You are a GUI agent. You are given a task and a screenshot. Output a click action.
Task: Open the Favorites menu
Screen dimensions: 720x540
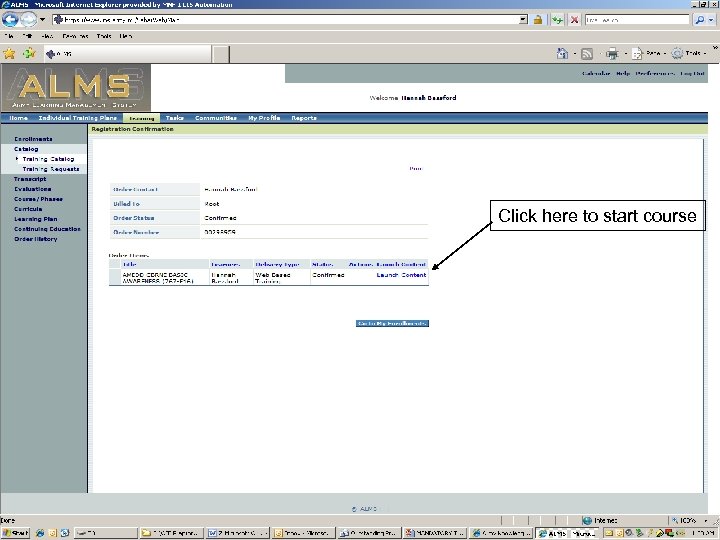point(75,36)
